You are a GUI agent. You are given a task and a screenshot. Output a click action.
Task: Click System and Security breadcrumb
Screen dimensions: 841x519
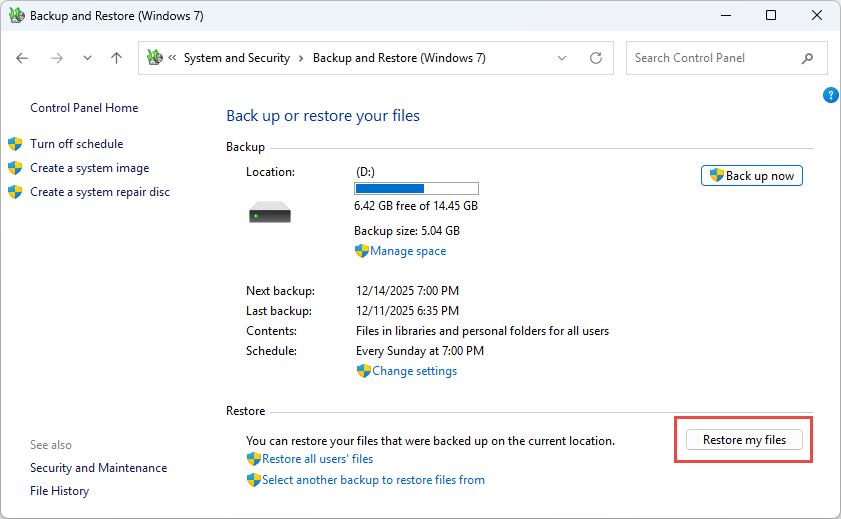coord(237,58)
